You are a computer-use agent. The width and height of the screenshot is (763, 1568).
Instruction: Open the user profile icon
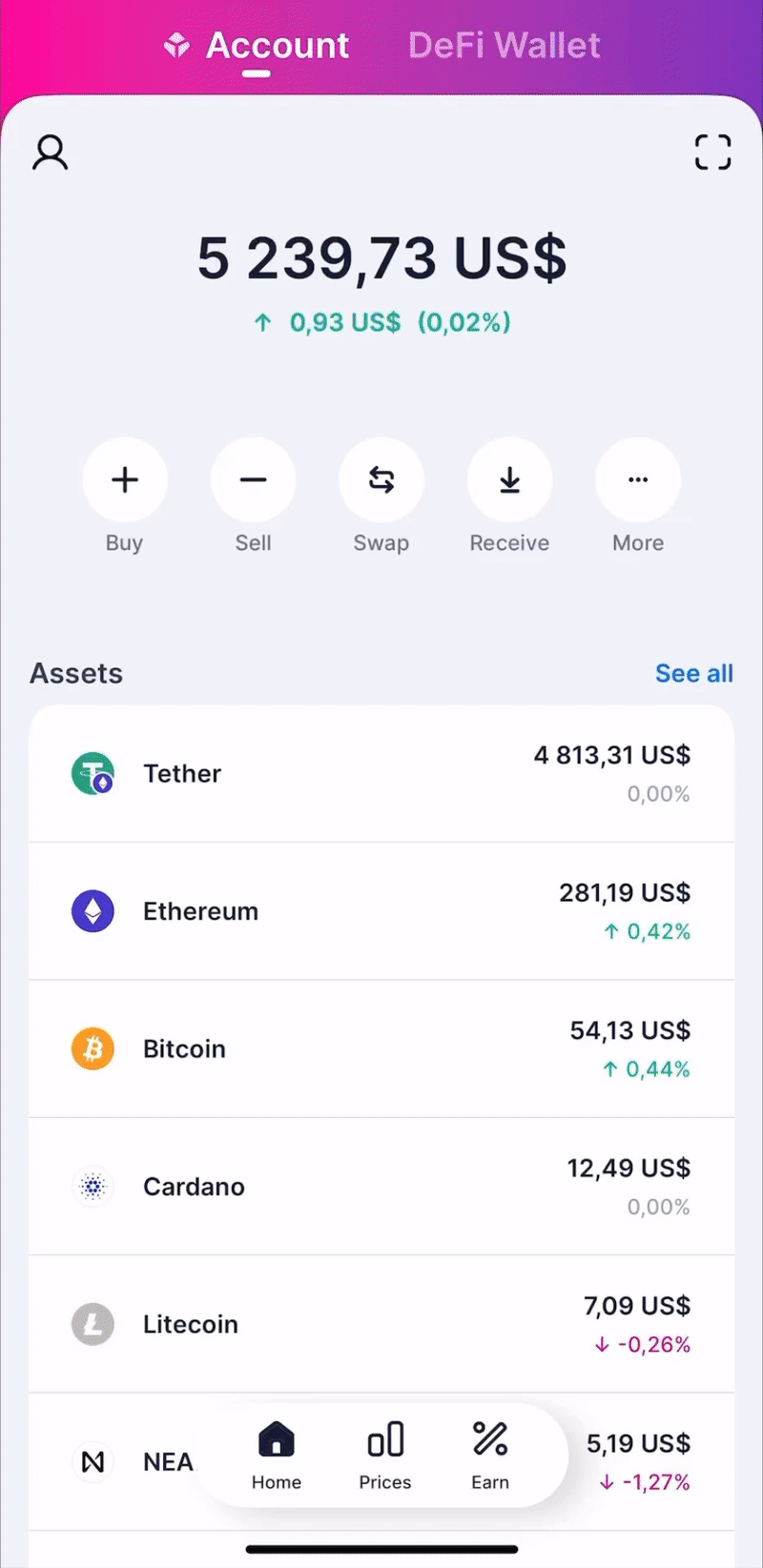(51, 153)
